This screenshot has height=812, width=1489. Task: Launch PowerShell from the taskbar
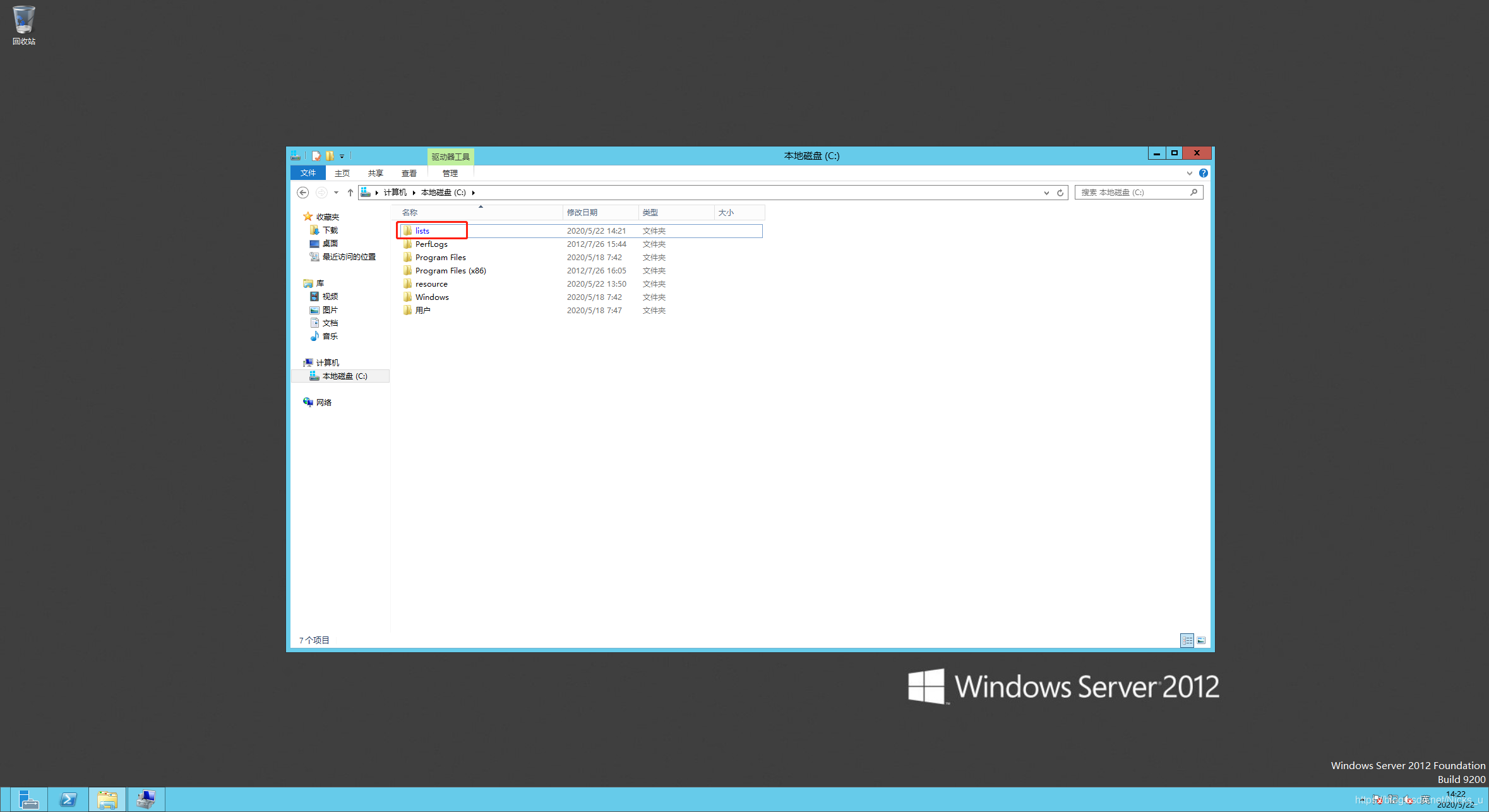tap(68, 799)
